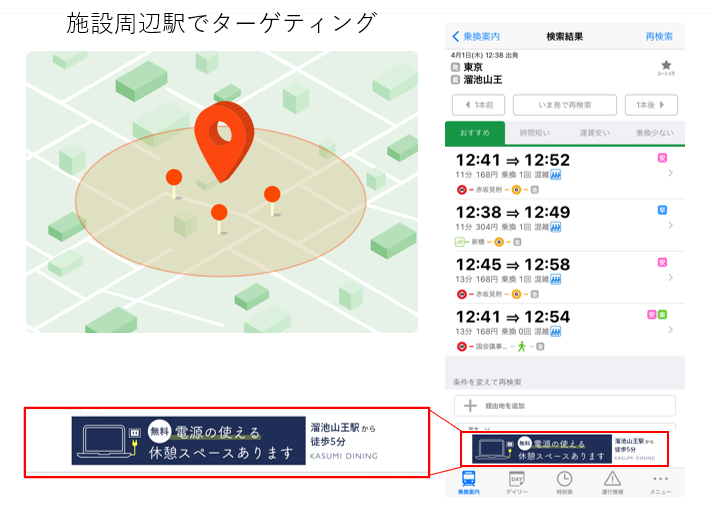Click the enlarged 休憩スペース banner ad

tap(226, 441)
